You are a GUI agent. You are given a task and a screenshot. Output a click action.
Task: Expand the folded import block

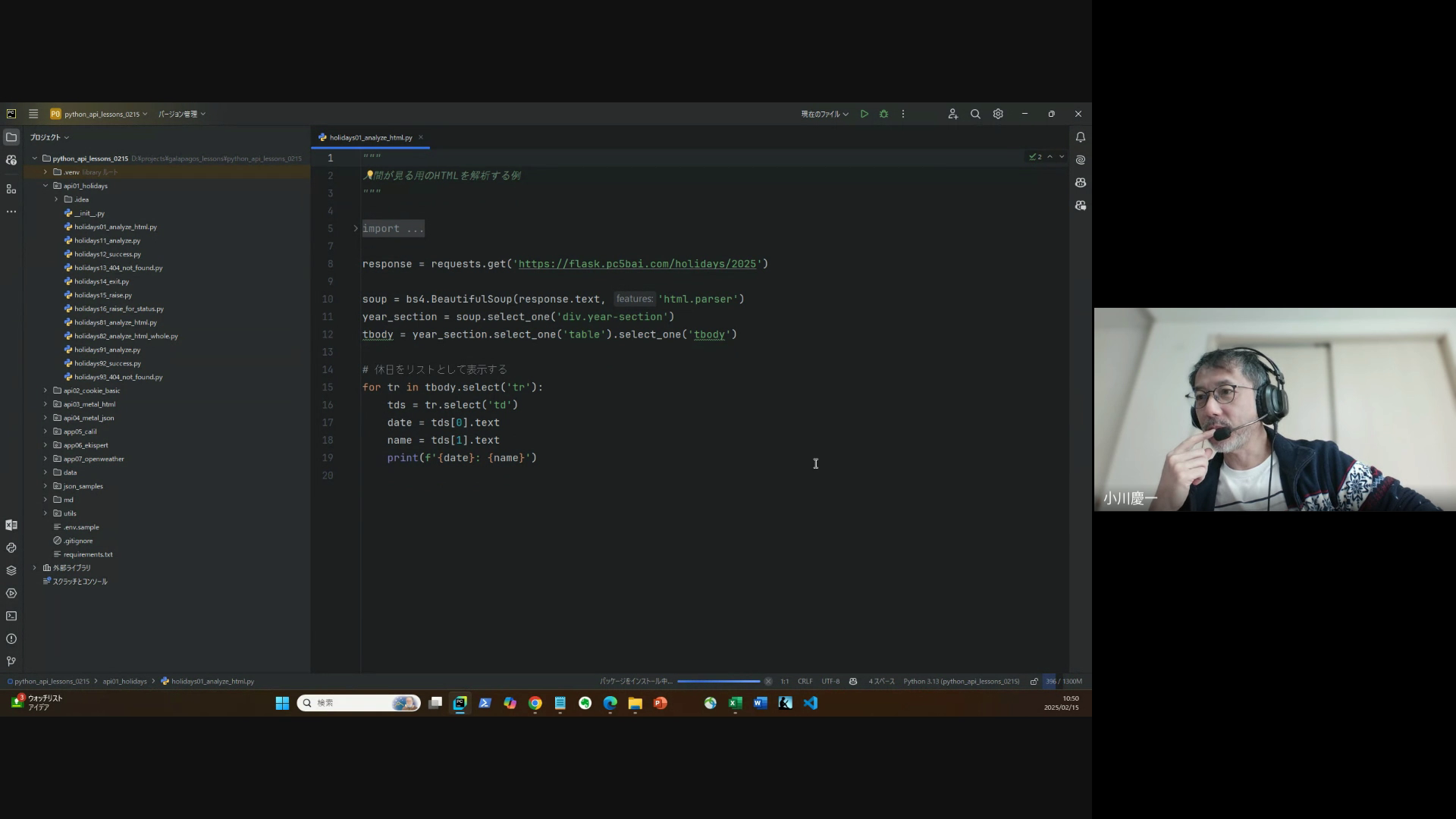(x=356, y=228)
